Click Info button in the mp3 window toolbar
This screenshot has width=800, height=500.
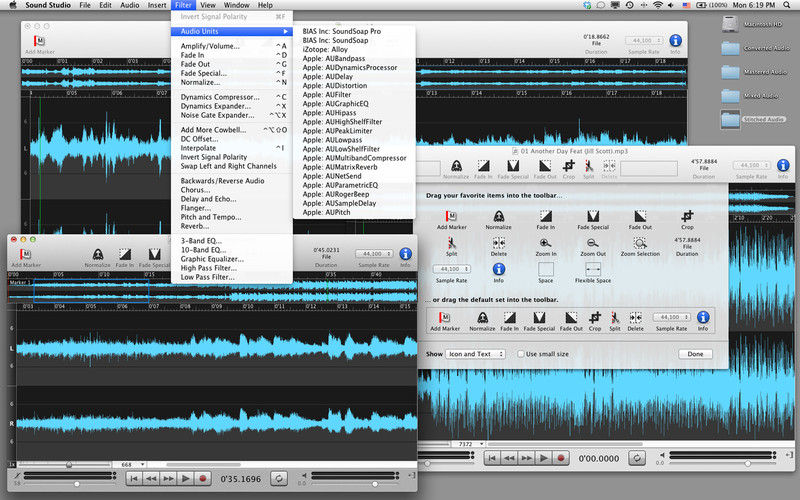783,165
